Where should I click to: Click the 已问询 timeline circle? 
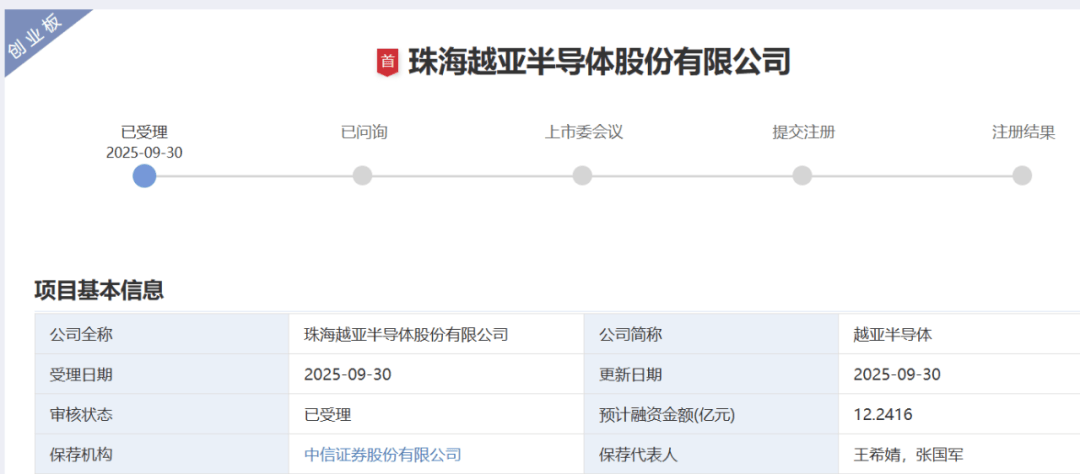[363, 176]
